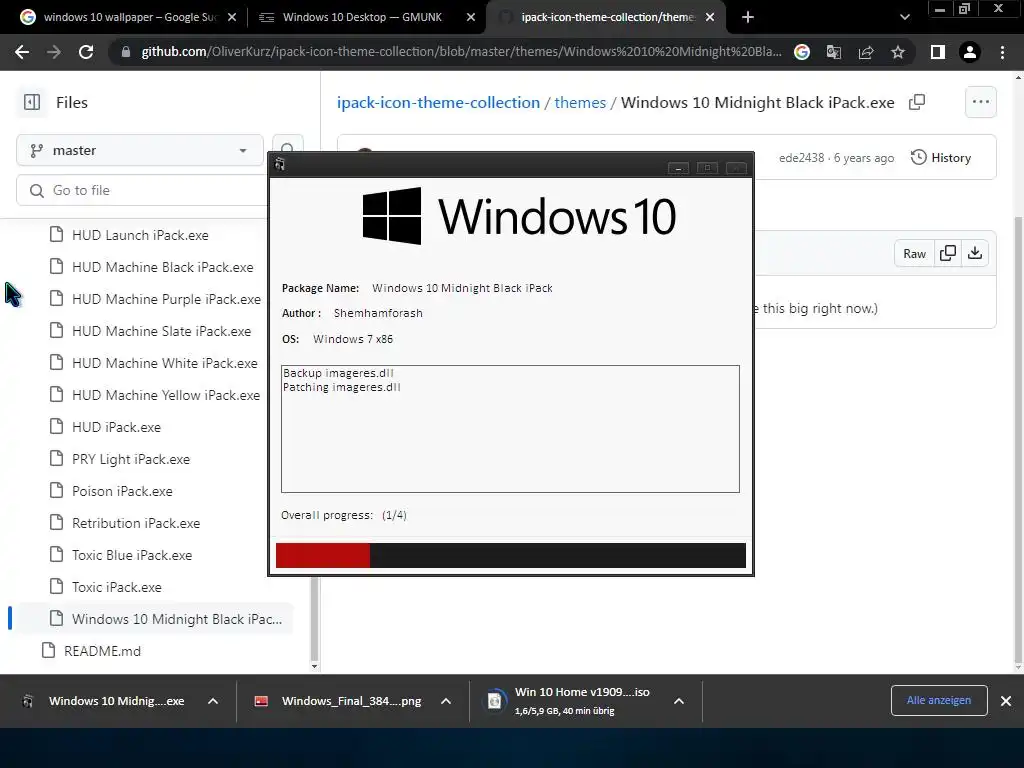1024x768 pixels.
Task: Click the file tree scrollbar down arrow
Action: point(315,666)
